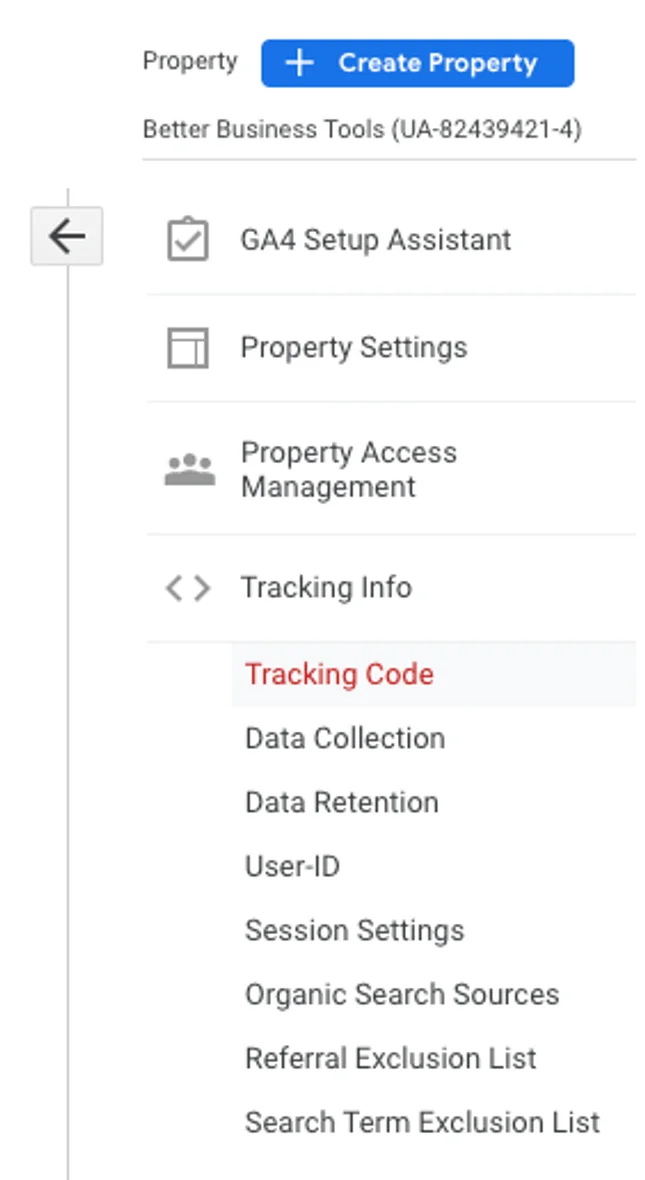Viewport: 645px width, 1180px height.
Task: Click the Create Property button
Action: point(418,63)
